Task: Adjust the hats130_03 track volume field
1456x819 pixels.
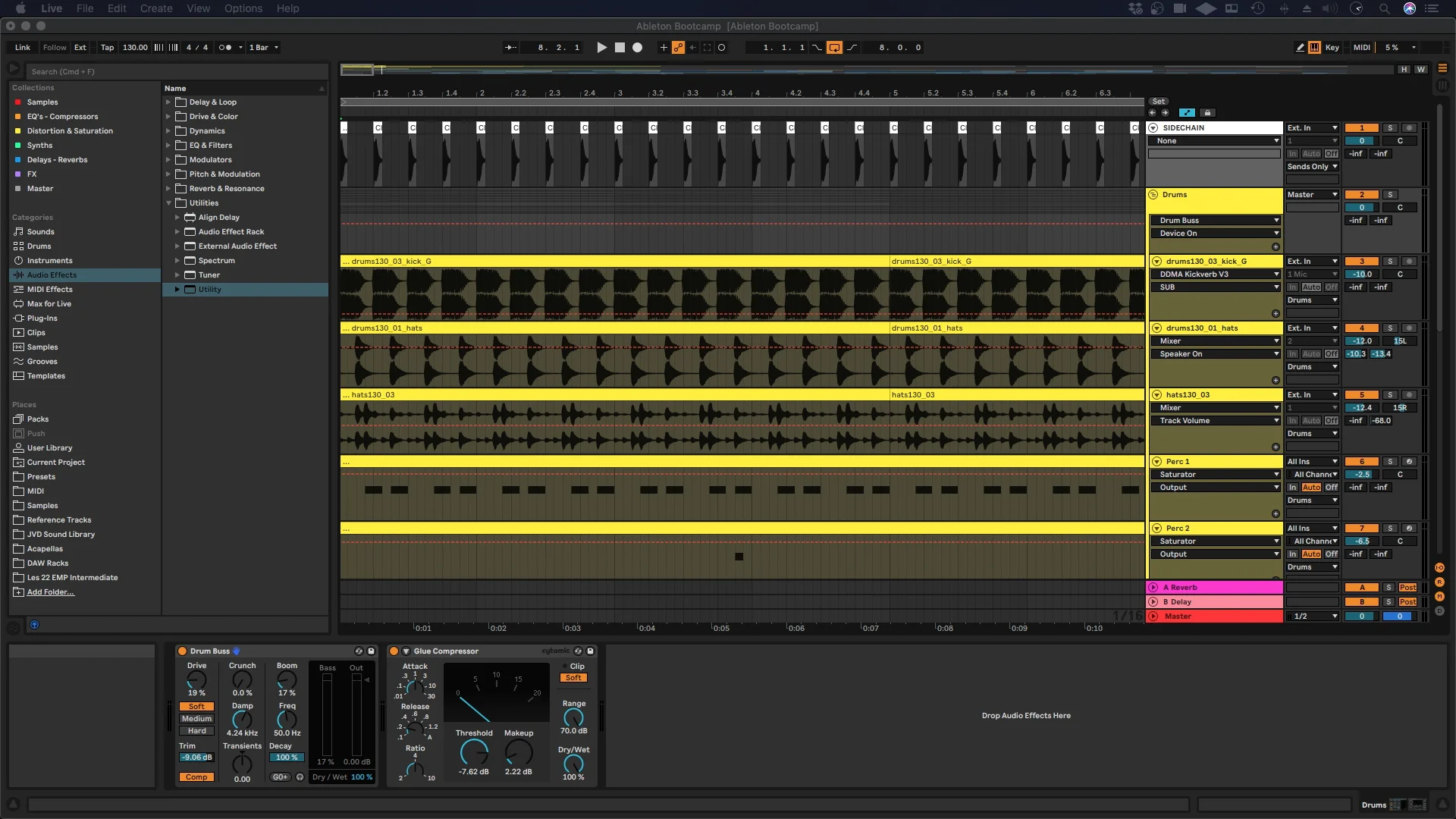Action: (1362, 407)
